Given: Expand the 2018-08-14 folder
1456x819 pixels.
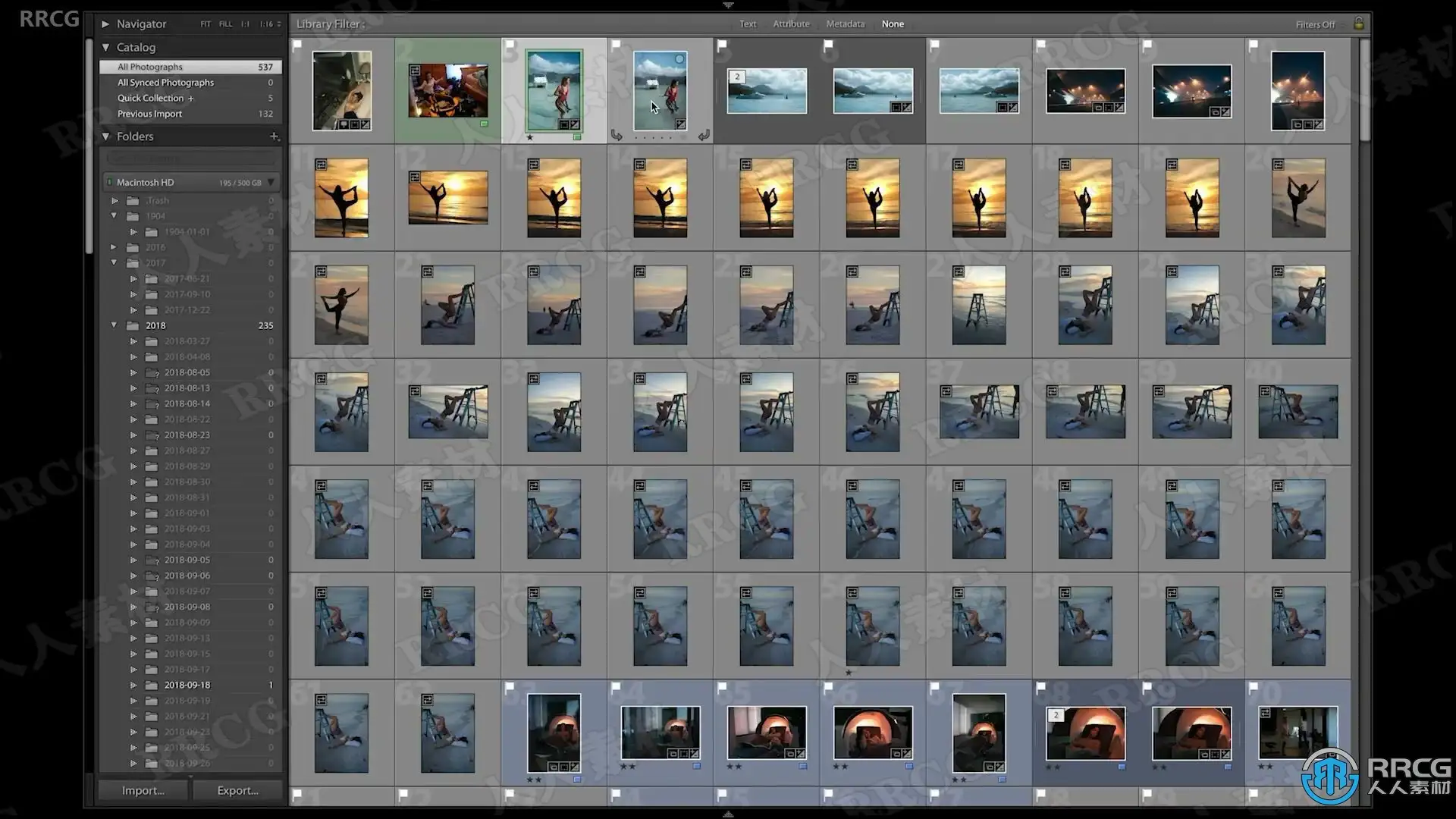Looking at the screenshot, I should click(134, 404).
